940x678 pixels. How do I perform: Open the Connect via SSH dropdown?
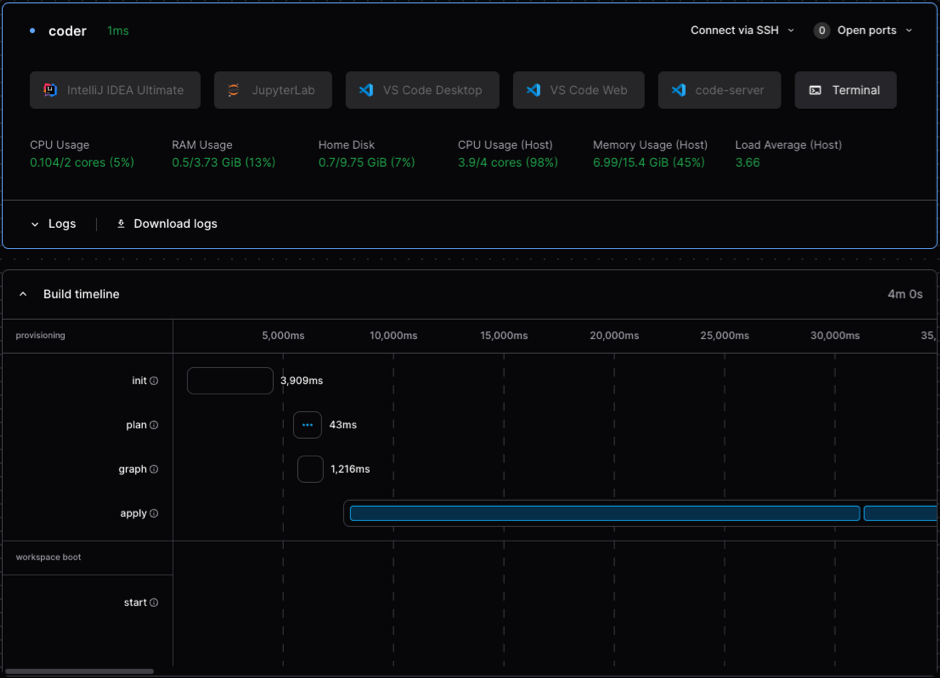pos(742,30)
